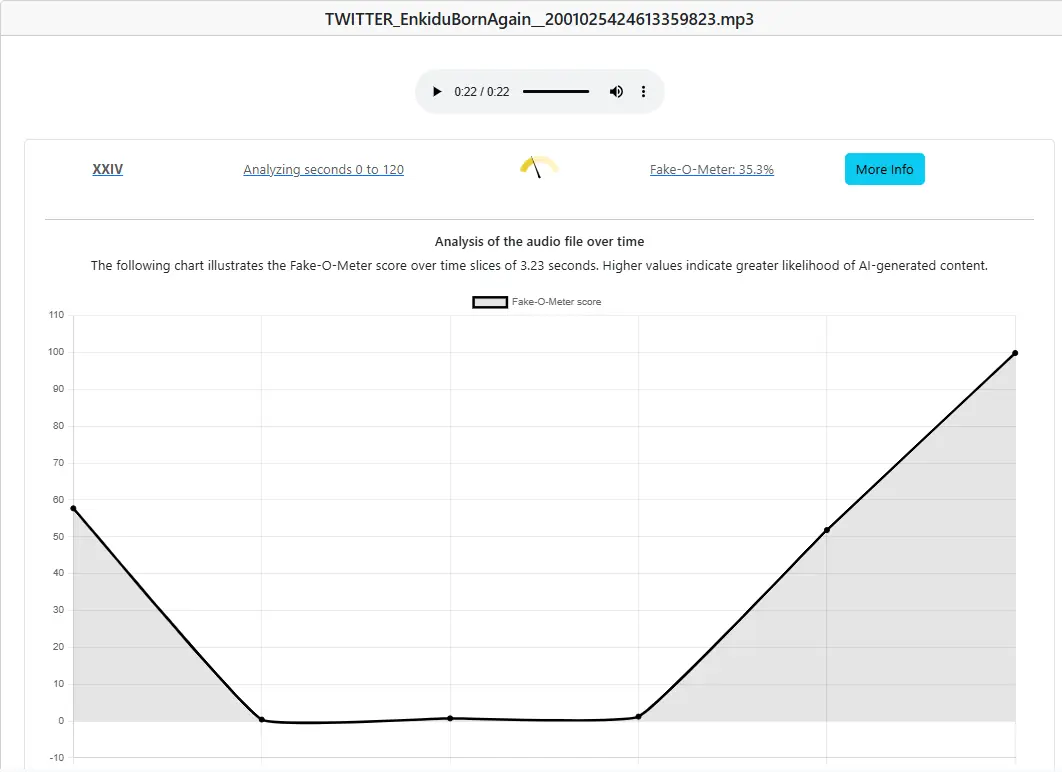The image size is (1062, 772).
Task: Click the 0:22 / 0:22 time display
Action: 481,92
